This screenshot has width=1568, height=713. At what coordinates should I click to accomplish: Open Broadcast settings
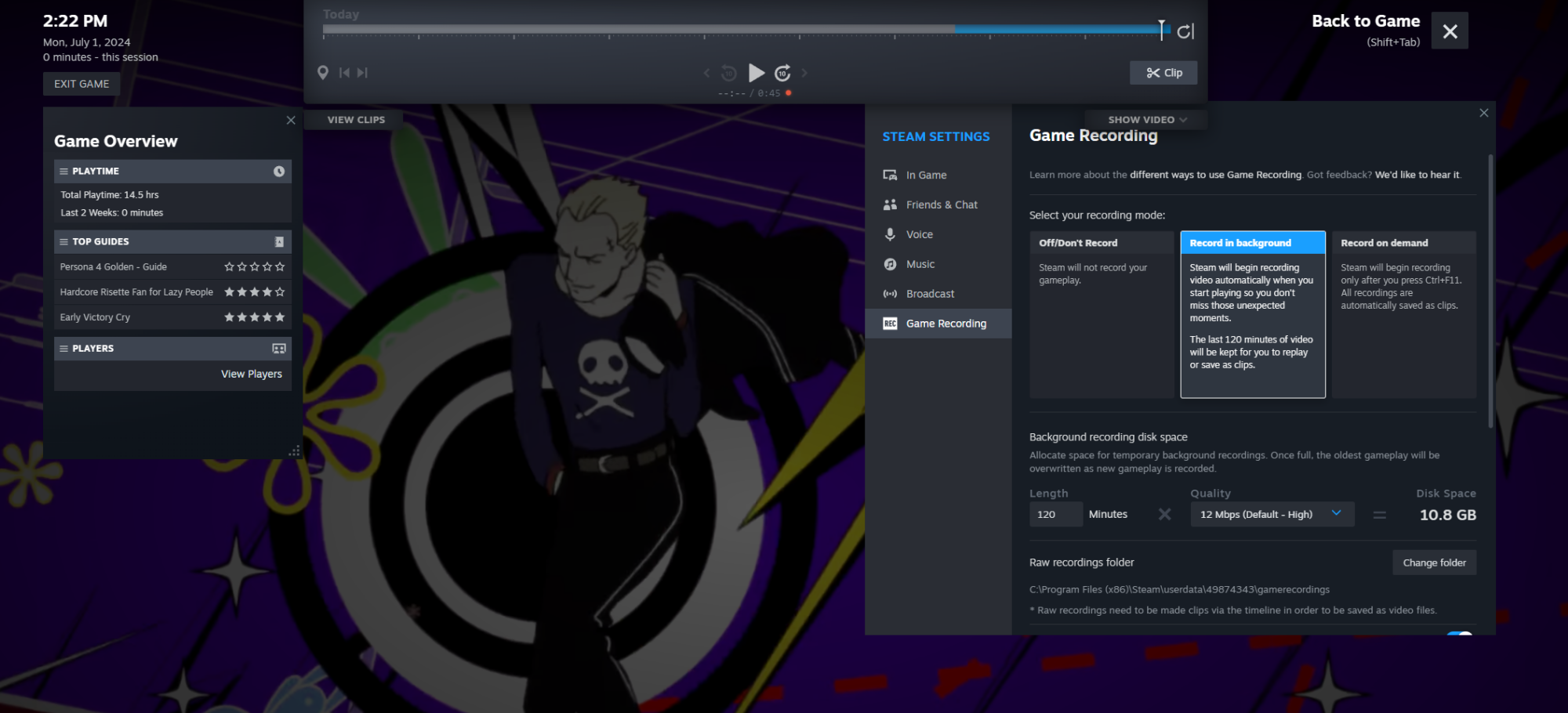[x=938, y=295]
